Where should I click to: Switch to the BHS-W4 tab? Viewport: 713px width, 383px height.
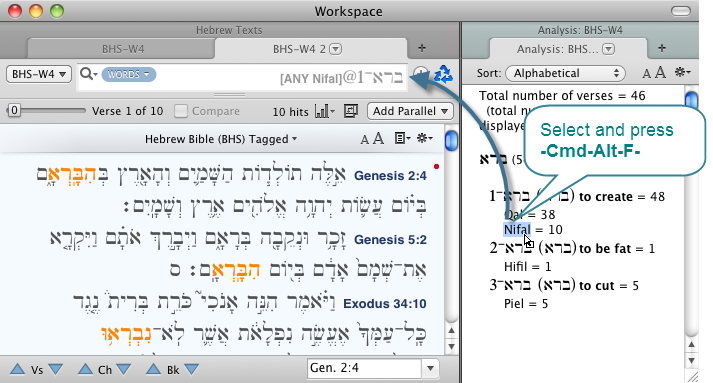[x=123, y=49]
